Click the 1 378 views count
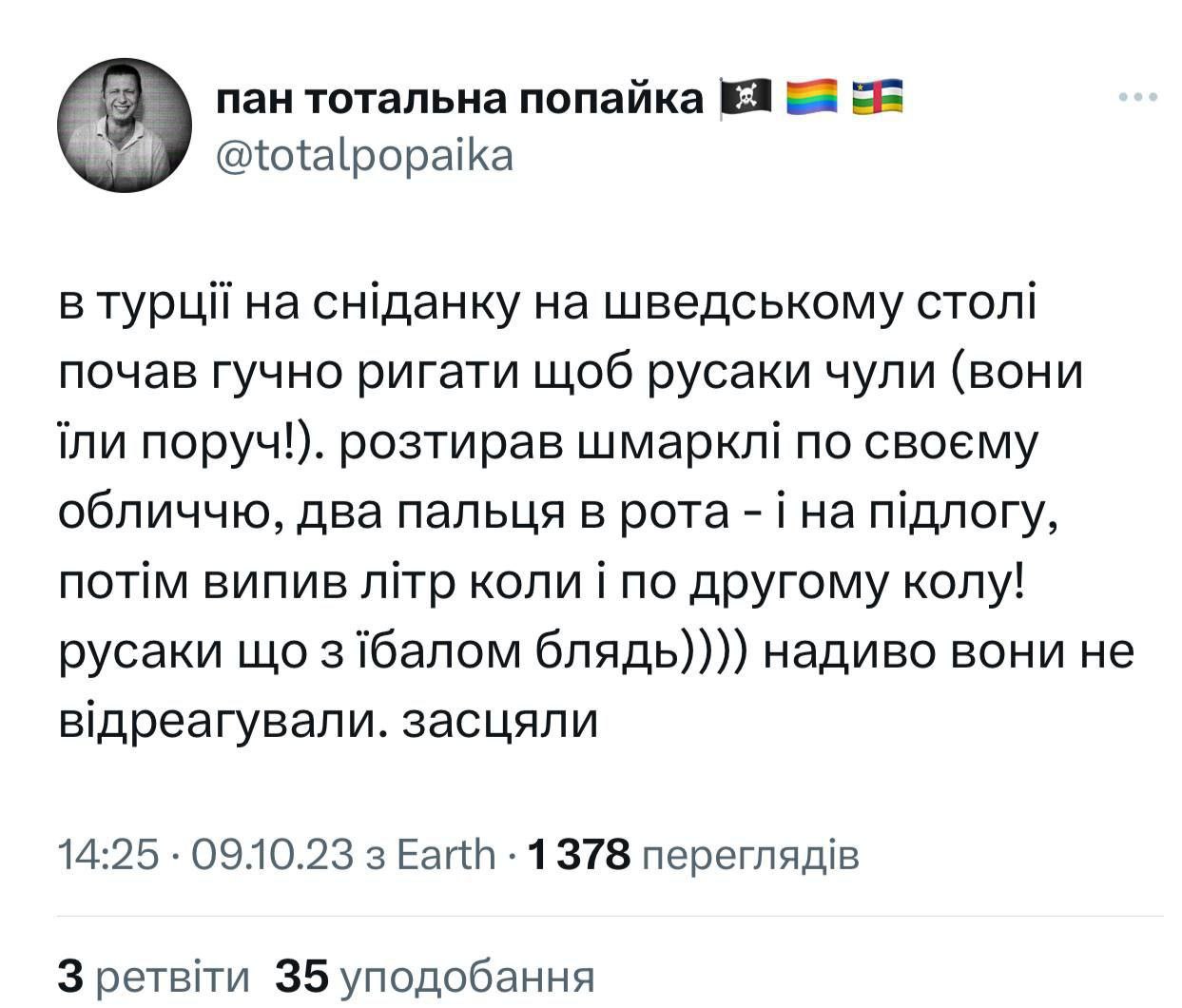Screen dimensions: 1182x1008 coord(577,855)
